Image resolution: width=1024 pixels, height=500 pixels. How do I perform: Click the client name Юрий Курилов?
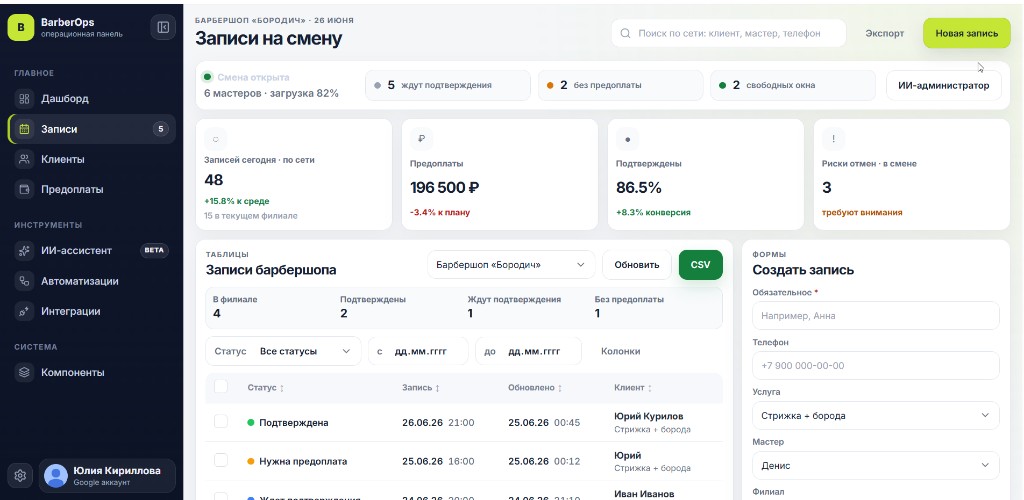[649, 416]
